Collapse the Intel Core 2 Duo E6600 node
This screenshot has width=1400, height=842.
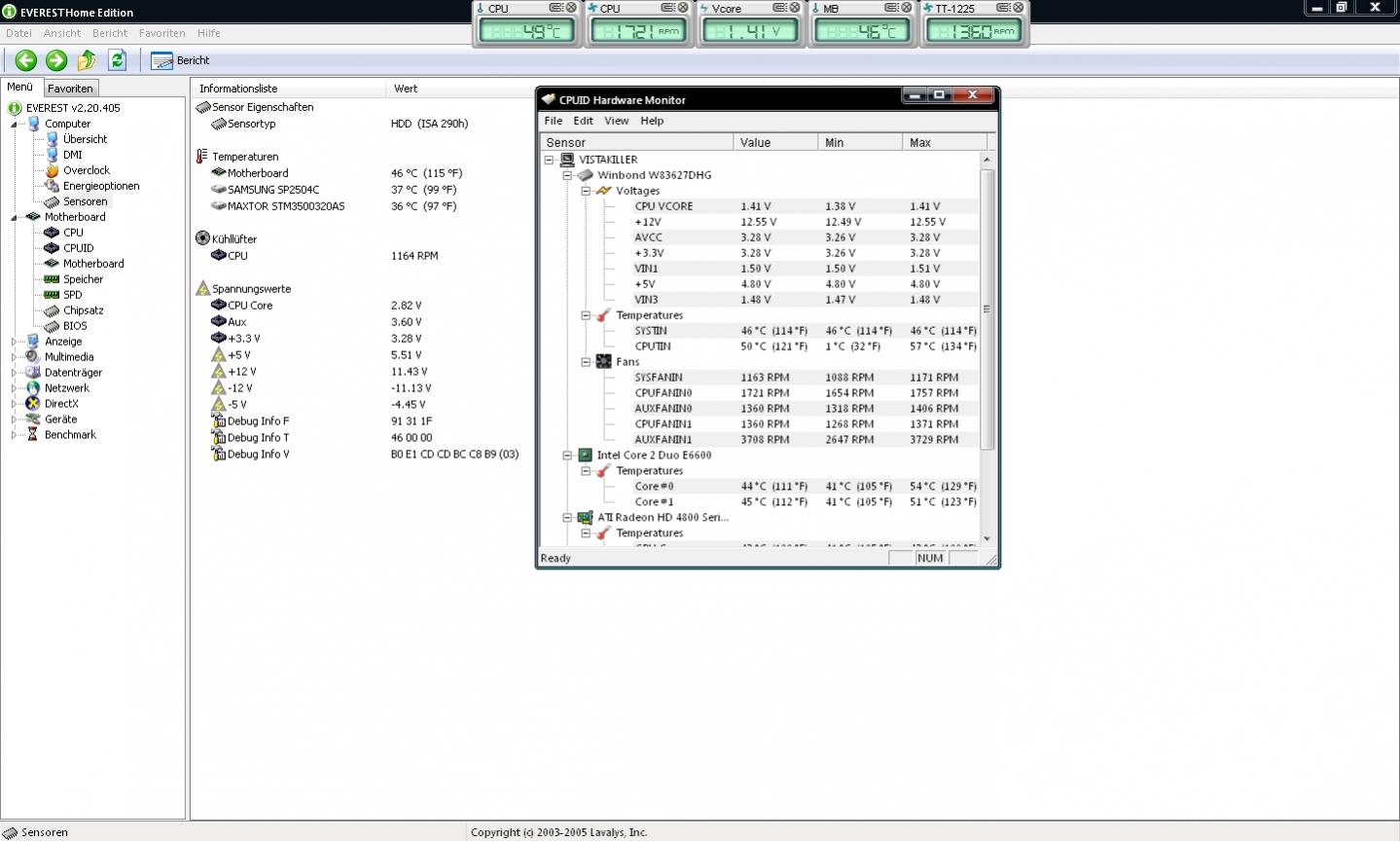pyautogui.click(x=567, y=456)
